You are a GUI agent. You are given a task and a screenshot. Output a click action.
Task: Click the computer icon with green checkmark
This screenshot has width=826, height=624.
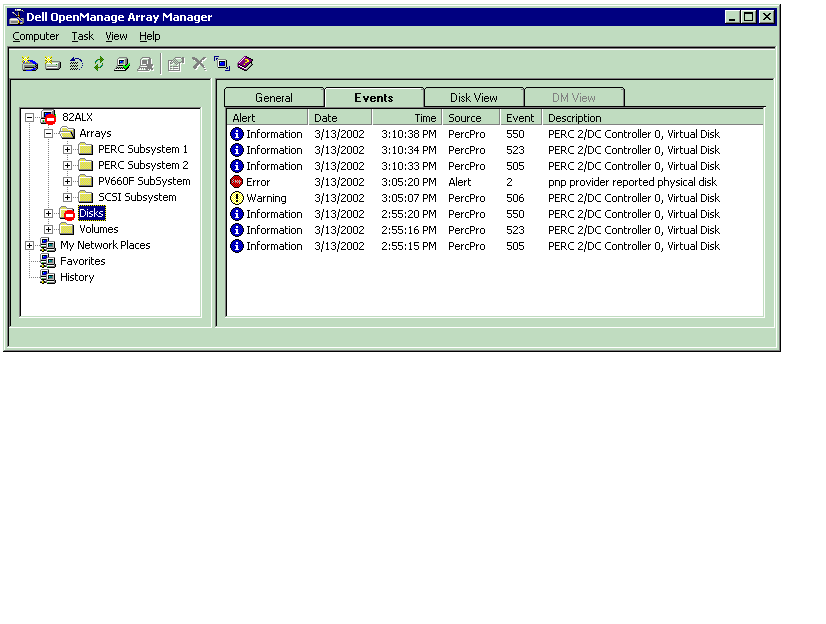121,64
